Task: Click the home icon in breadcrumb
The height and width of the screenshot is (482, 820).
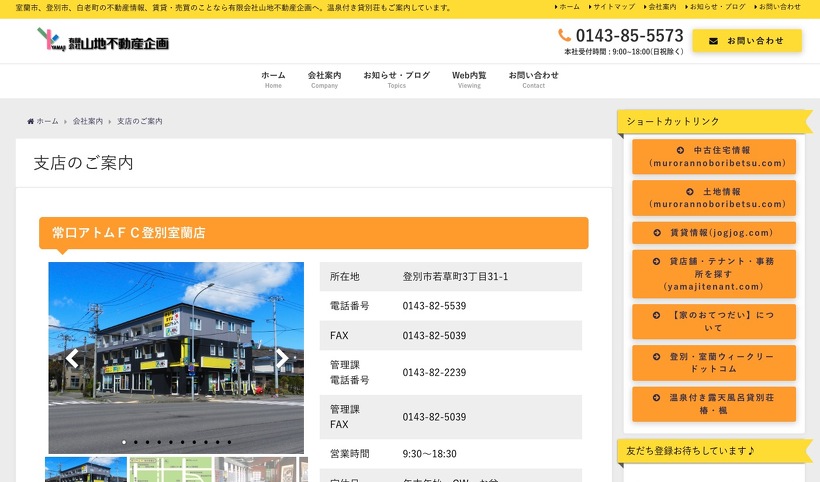Action: [x=31, y=121]
